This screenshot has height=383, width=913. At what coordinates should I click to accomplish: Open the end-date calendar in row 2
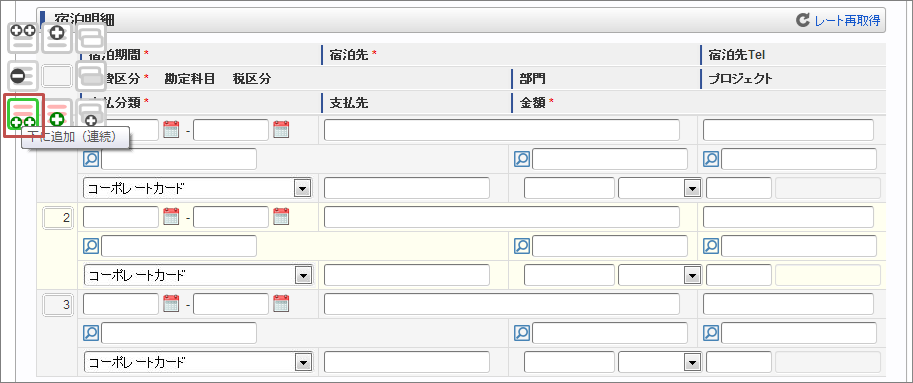coord(281,217)
